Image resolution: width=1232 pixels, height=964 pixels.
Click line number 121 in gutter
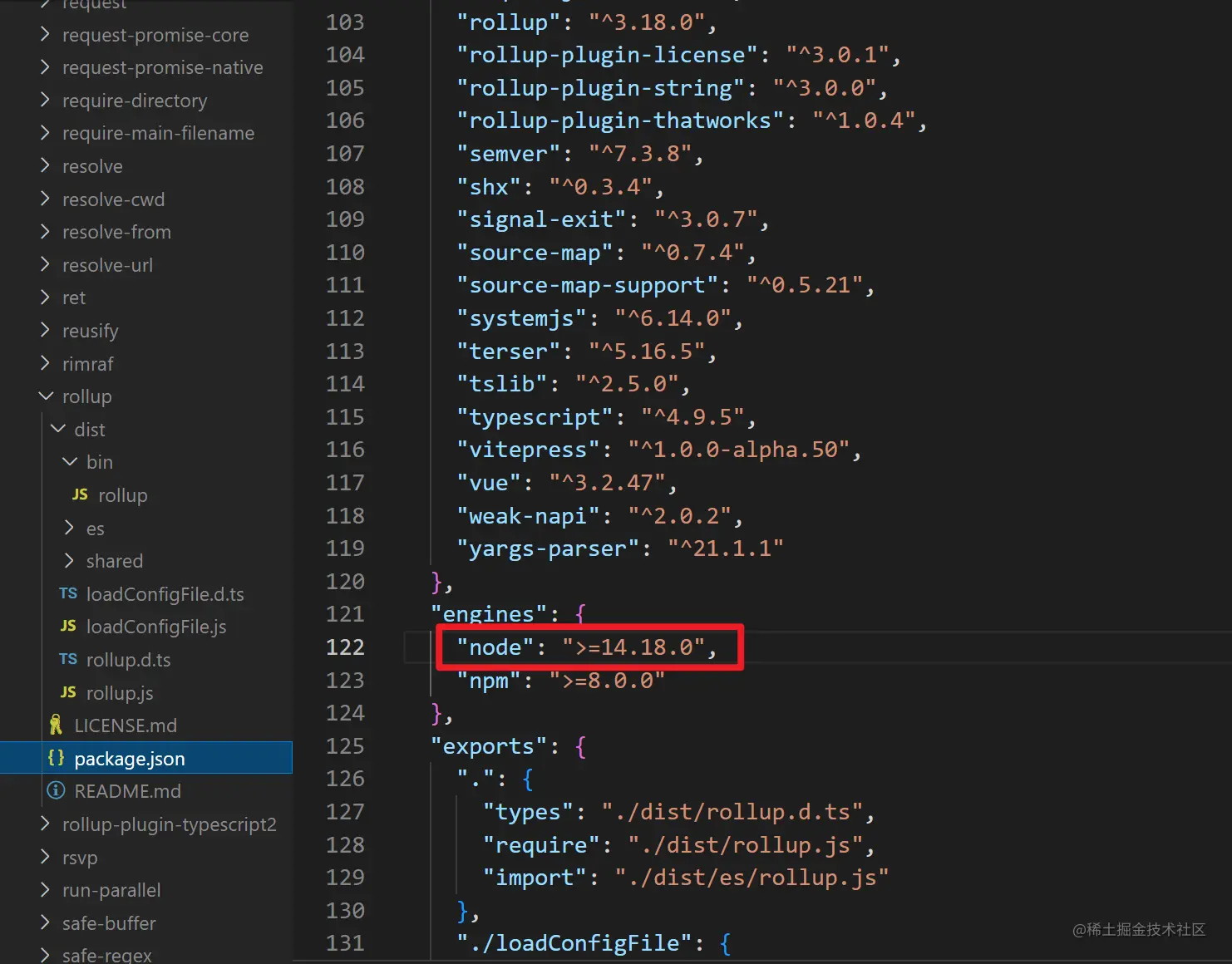pos(345,613)
